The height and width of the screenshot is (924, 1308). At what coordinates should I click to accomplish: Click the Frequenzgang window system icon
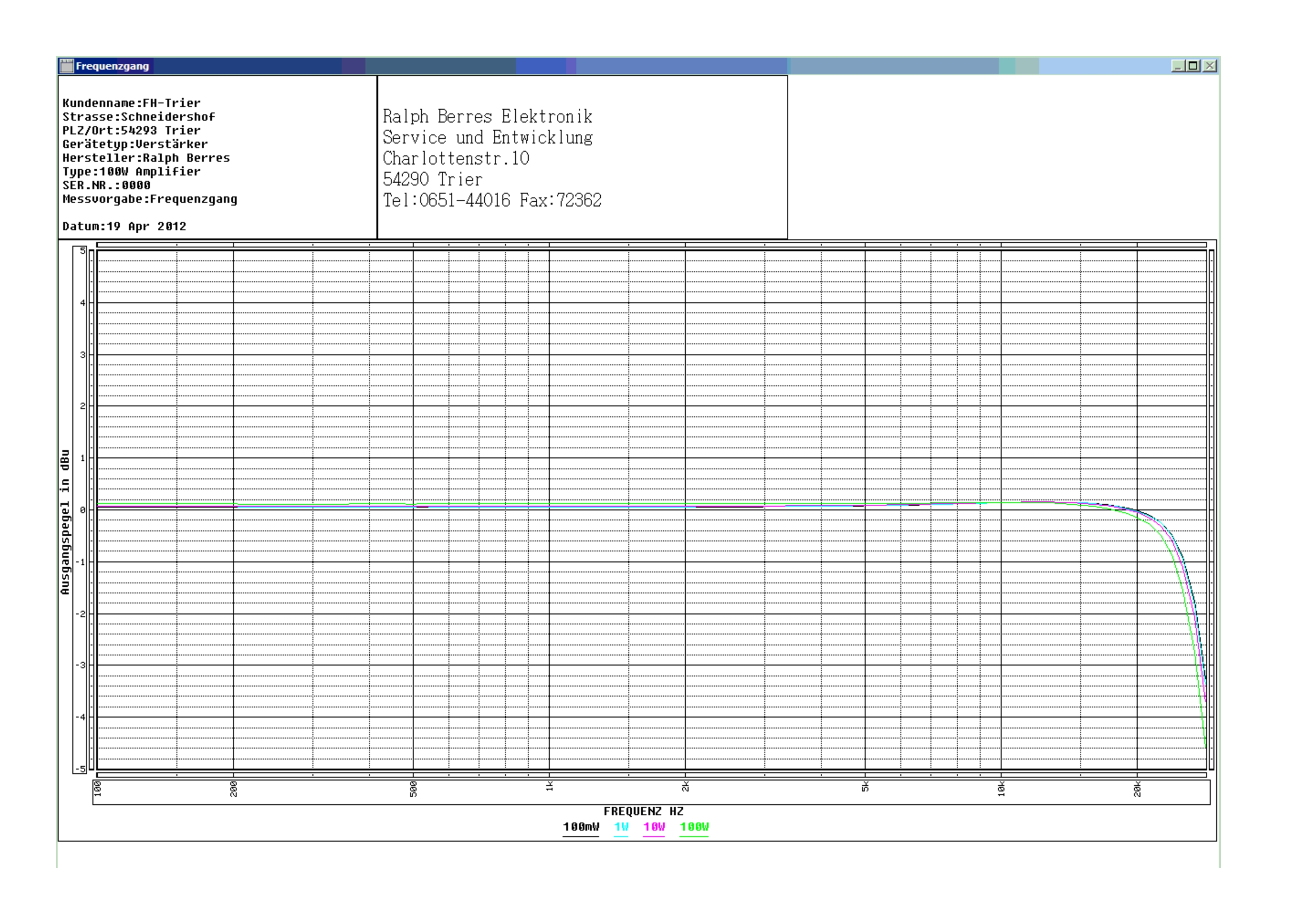(x=67, y=66)
